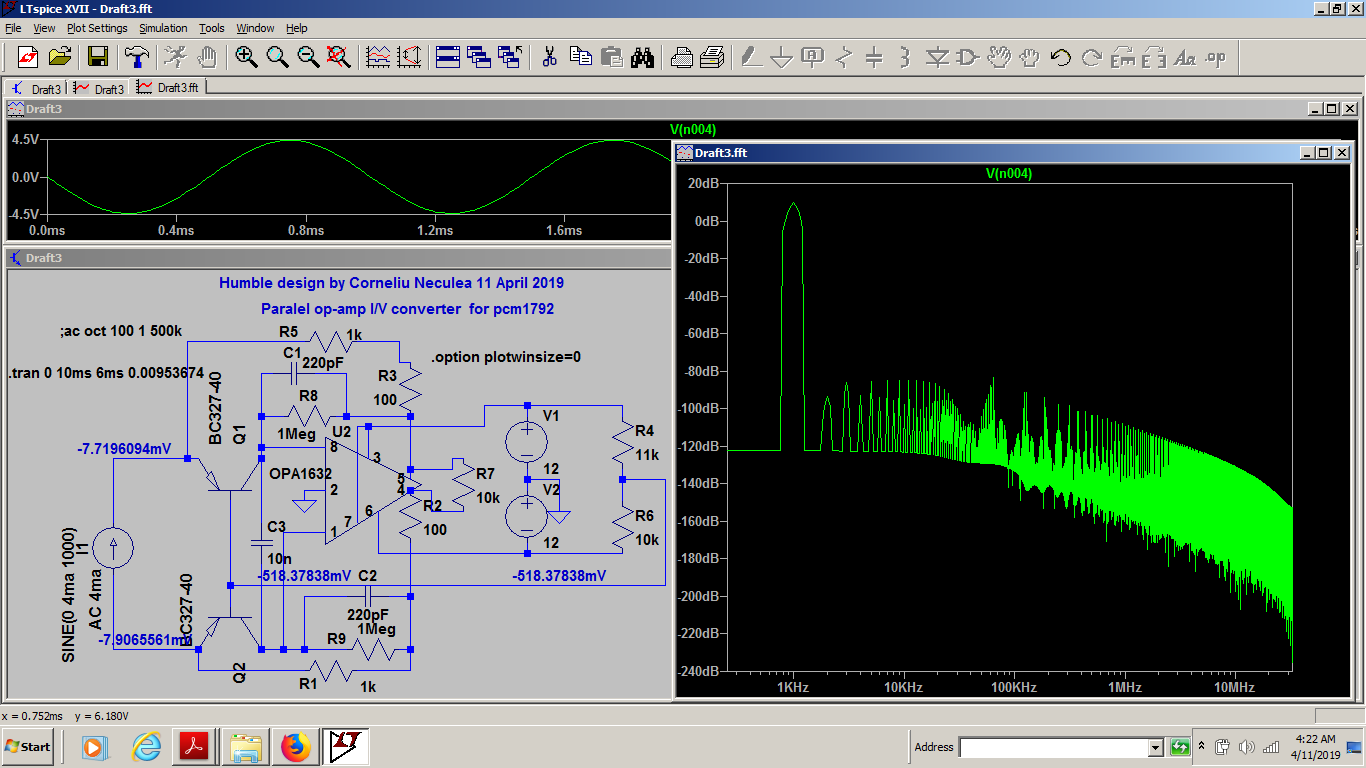Click the '.option plotwinsize=0' directive
The height and width of the screenshot is (768, 1366).
[506, 357]
